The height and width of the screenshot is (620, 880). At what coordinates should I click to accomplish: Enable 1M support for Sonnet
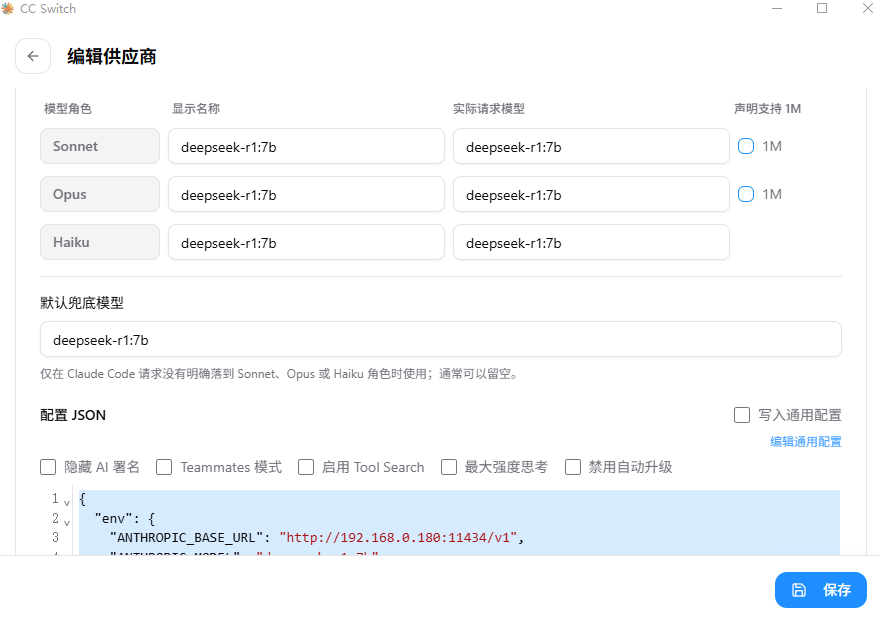coord(746,146)
